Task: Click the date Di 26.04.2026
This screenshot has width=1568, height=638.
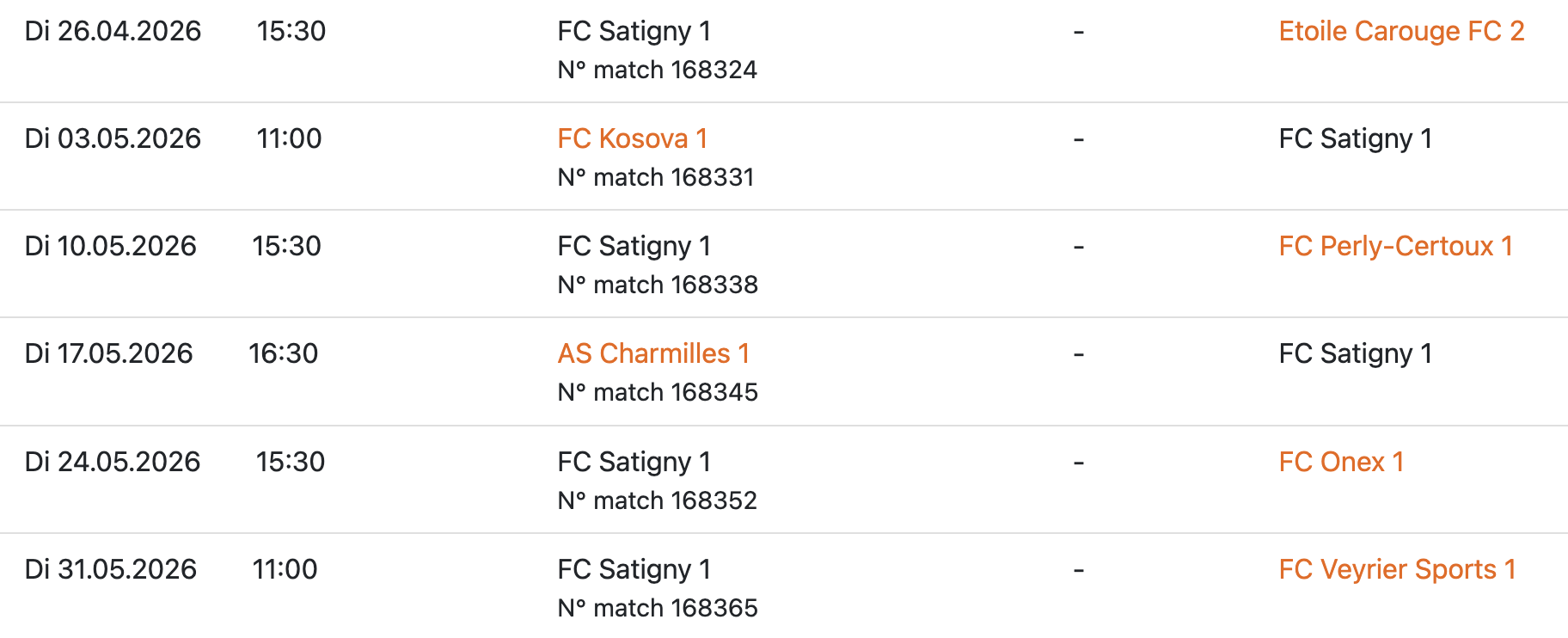Action: (x=113, y=32)
